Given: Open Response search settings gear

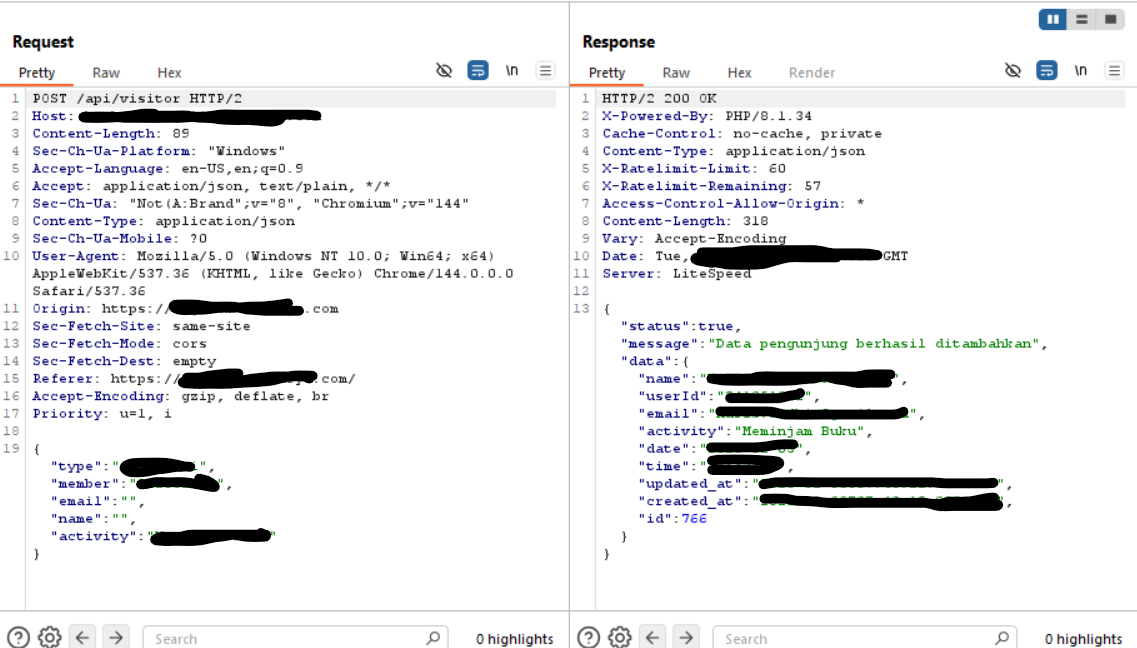Looking at the screenshot, I should 619,637.
